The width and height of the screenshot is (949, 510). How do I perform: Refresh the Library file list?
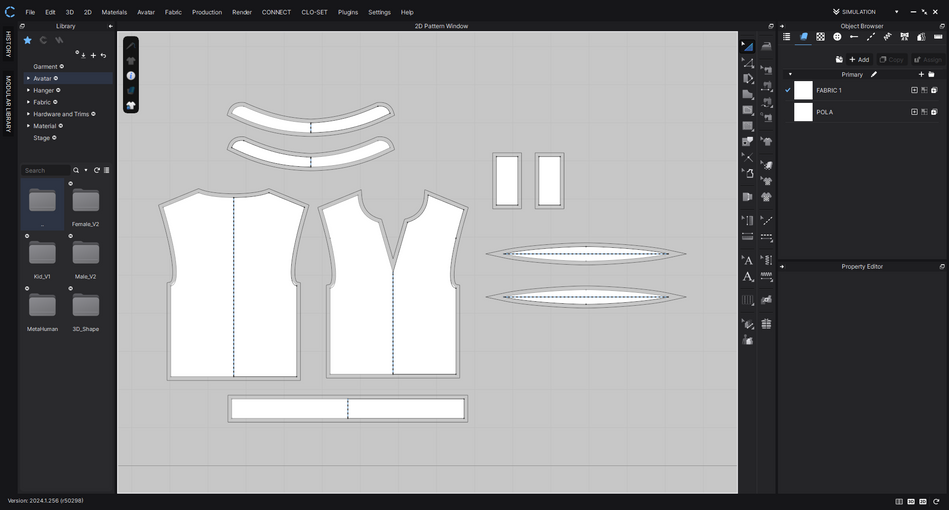coord(97,171)
